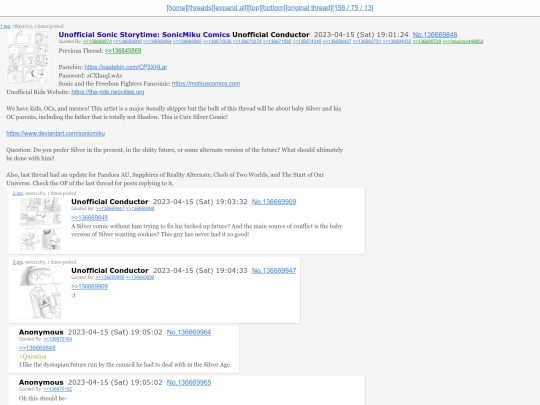Open the 1.jpg file link of the OP
Viewport: 540px width, 405px height.
[5, 26]
